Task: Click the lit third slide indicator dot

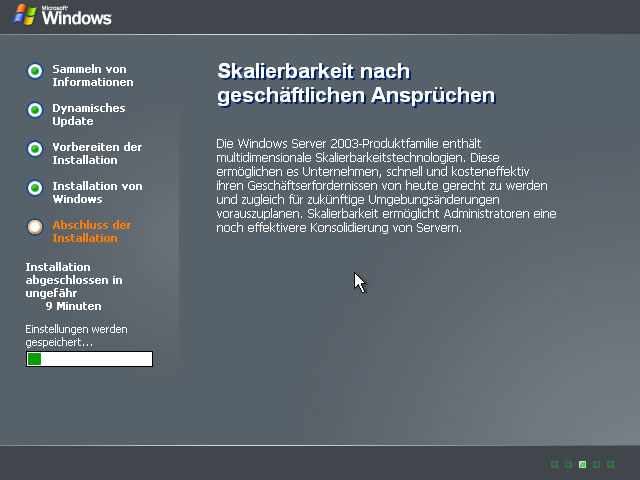Action: 583,465
